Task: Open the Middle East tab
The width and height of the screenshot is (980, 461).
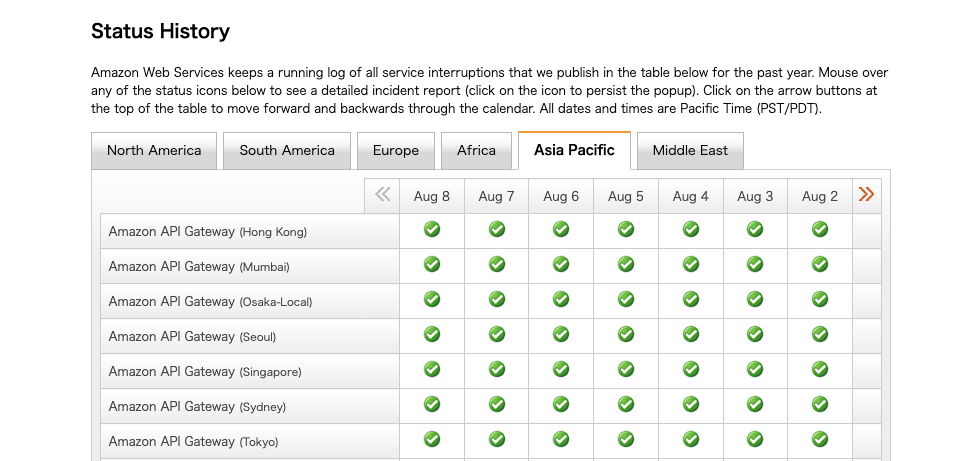Action: click(x=690, y=151)
